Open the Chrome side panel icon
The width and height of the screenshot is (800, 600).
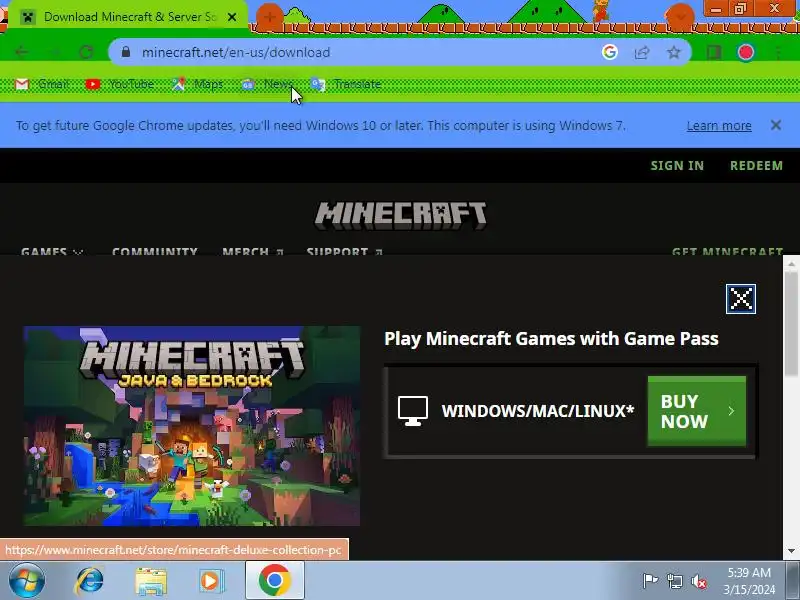(714, 52)
